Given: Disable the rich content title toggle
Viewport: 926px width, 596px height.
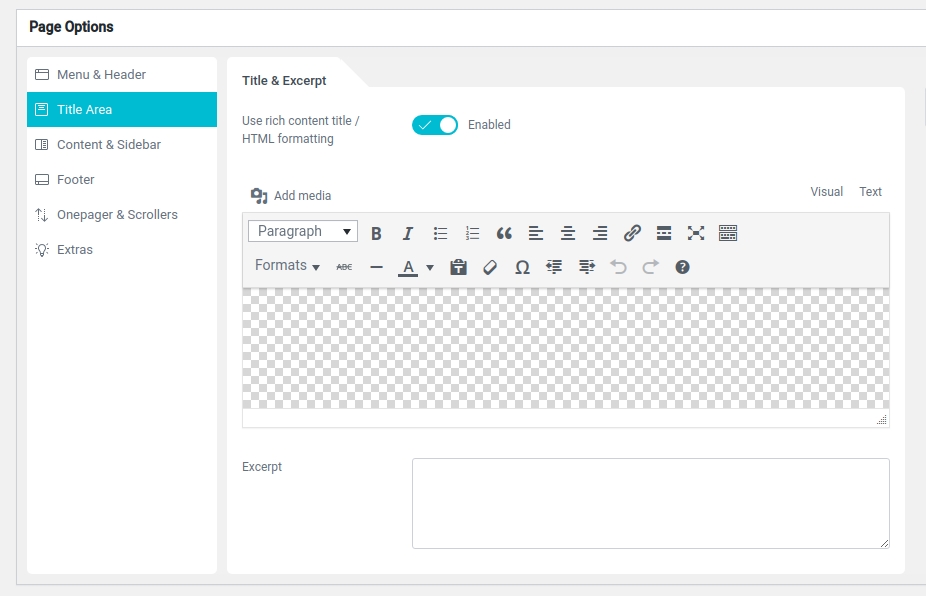Looking at the screenshot, I should point(435,125).
